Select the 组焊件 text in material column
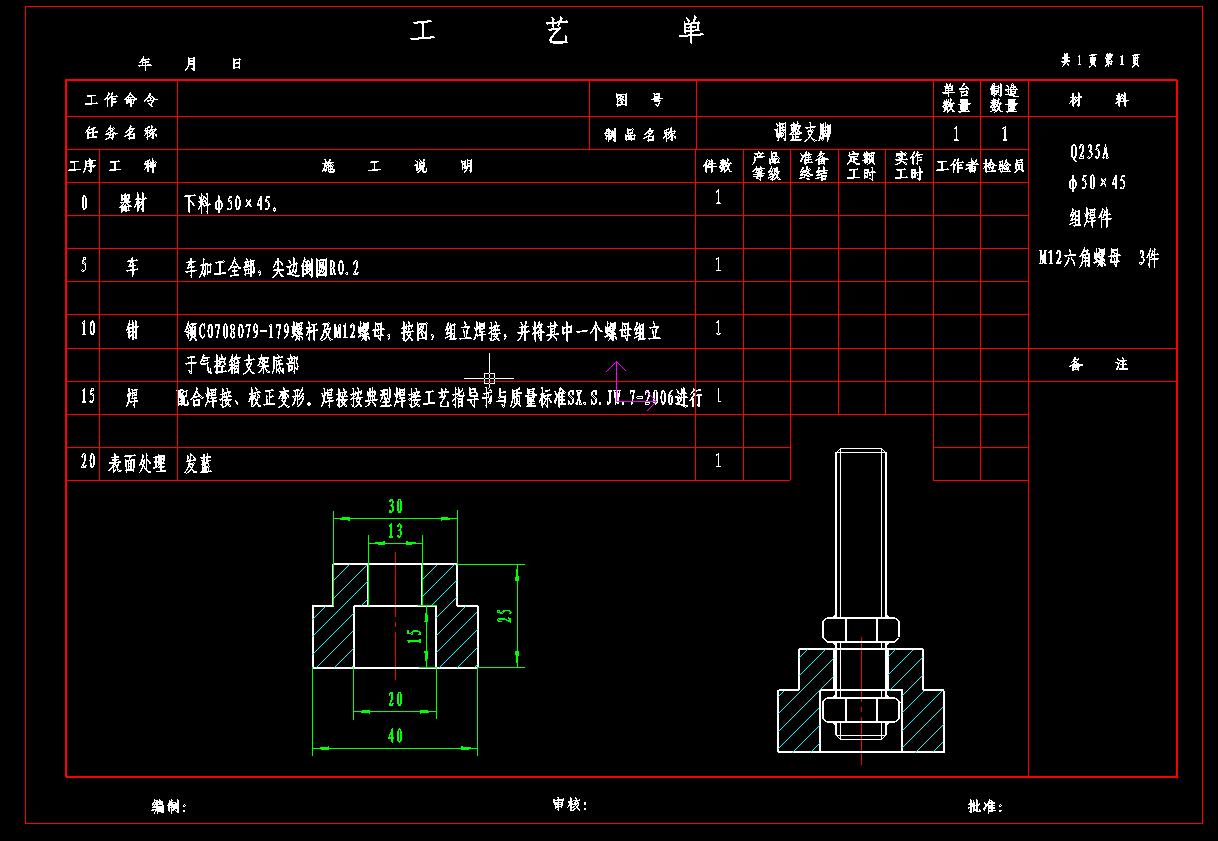The image size is (1218, 841). coord(1091,217)
